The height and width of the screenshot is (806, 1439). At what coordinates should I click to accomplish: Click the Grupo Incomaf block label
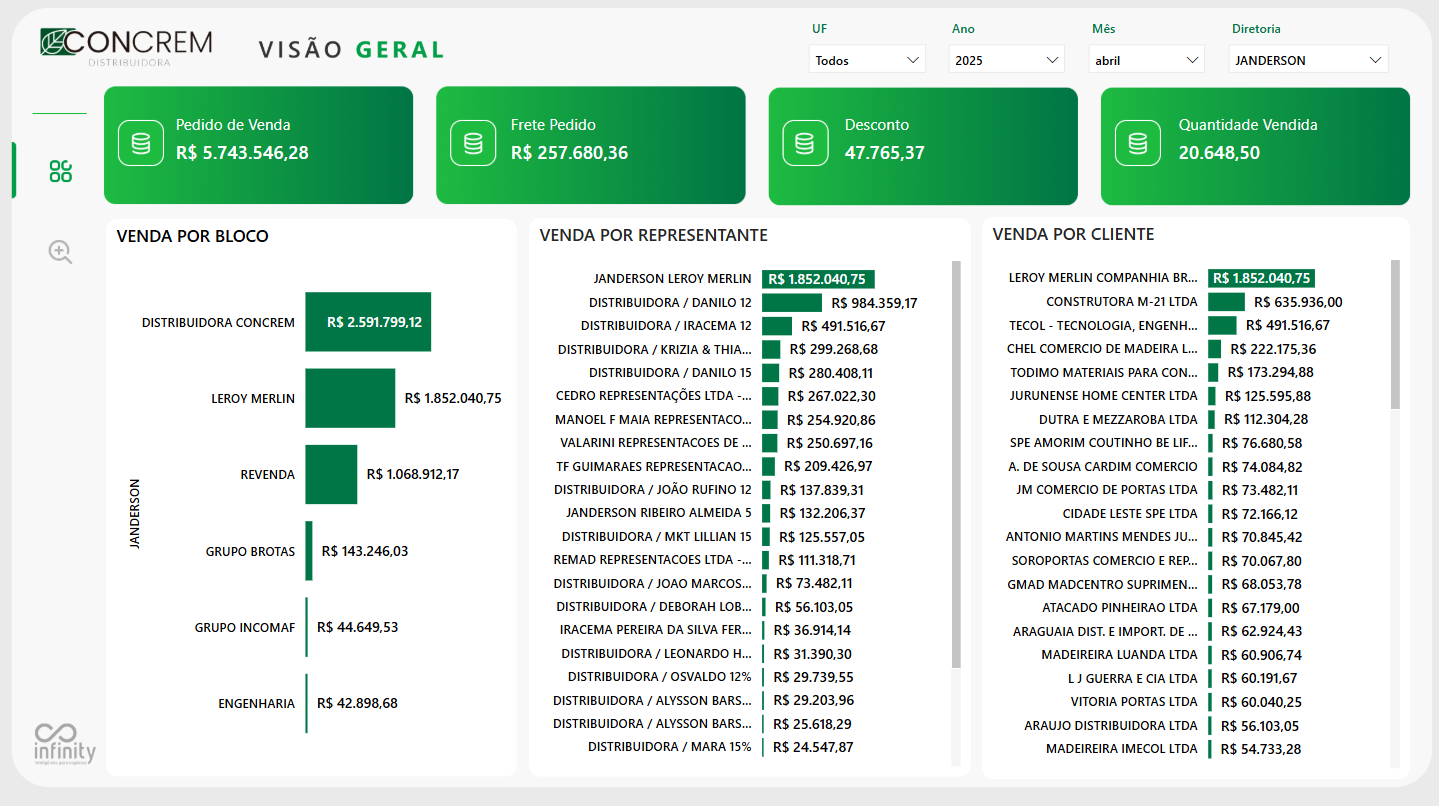coord(245,627)
